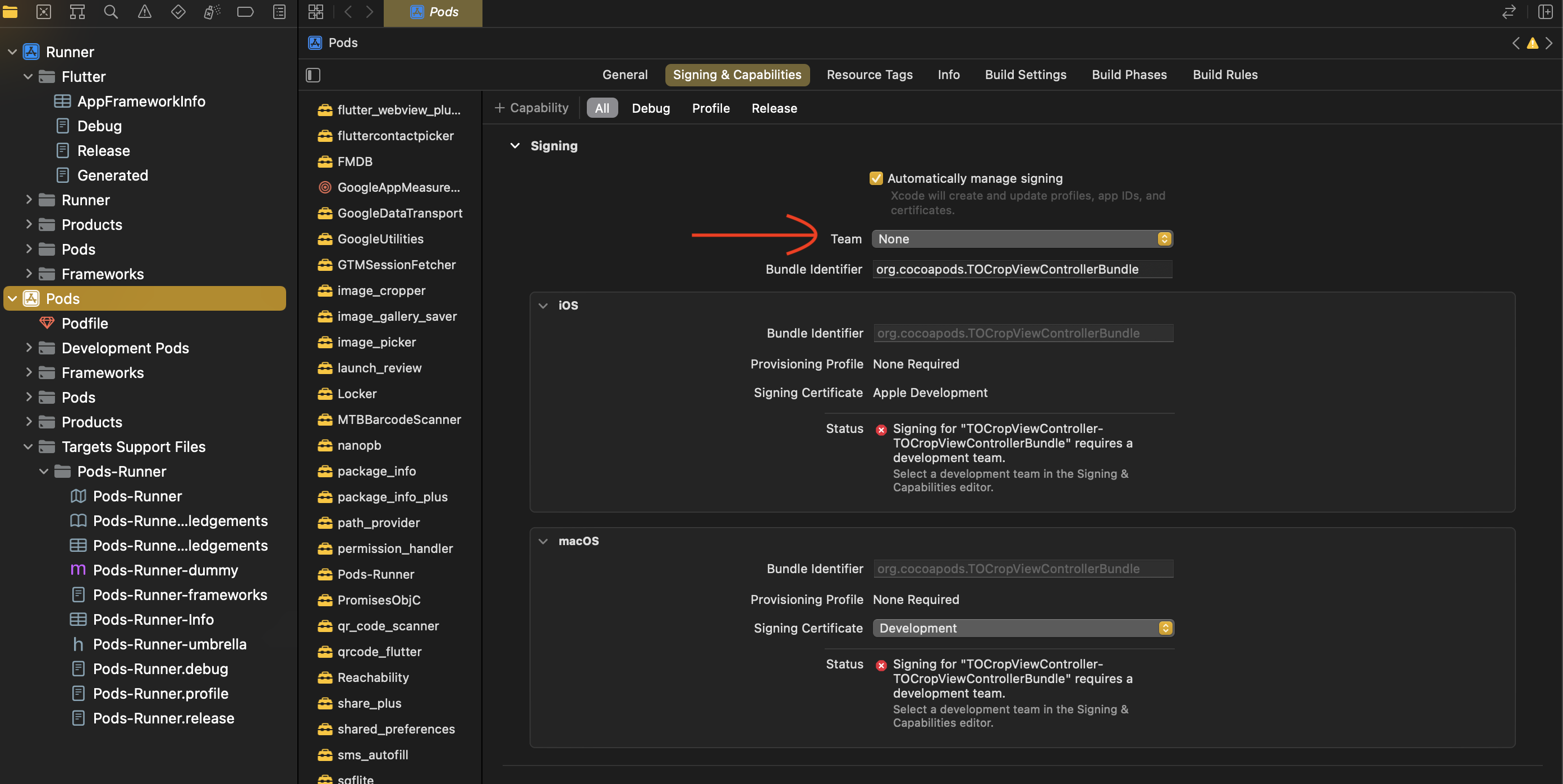Add a Capability with the plus button
1563x784 pixels.
click(x=531, y=108)
